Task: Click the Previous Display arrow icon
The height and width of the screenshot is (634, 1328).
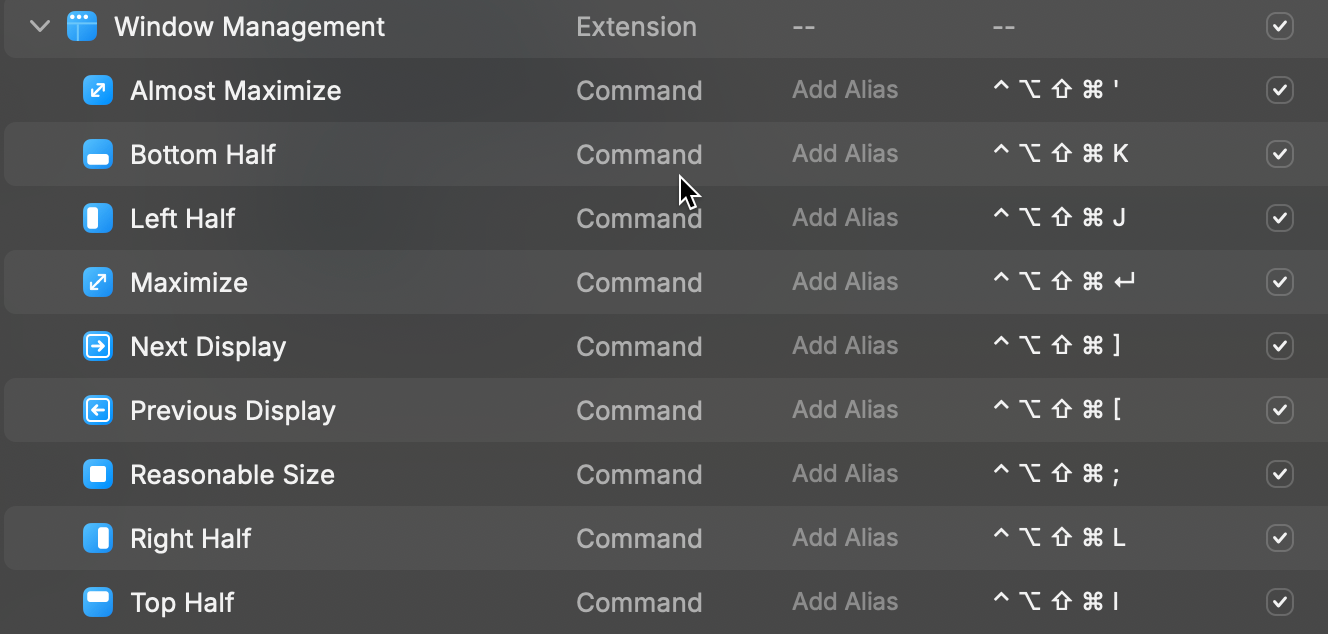Action: (98, 411)
